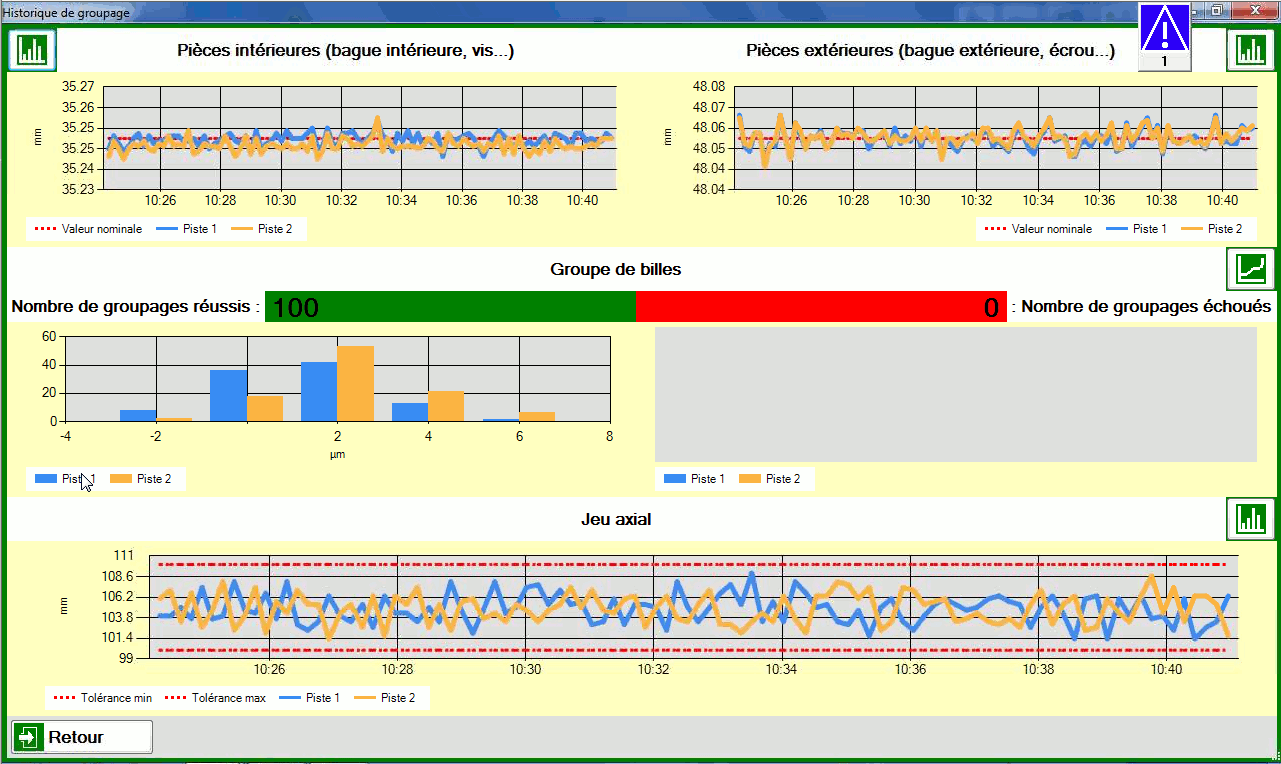
Task: Click line chart icon in Groupe de billes
Action: coord(1250,268)
